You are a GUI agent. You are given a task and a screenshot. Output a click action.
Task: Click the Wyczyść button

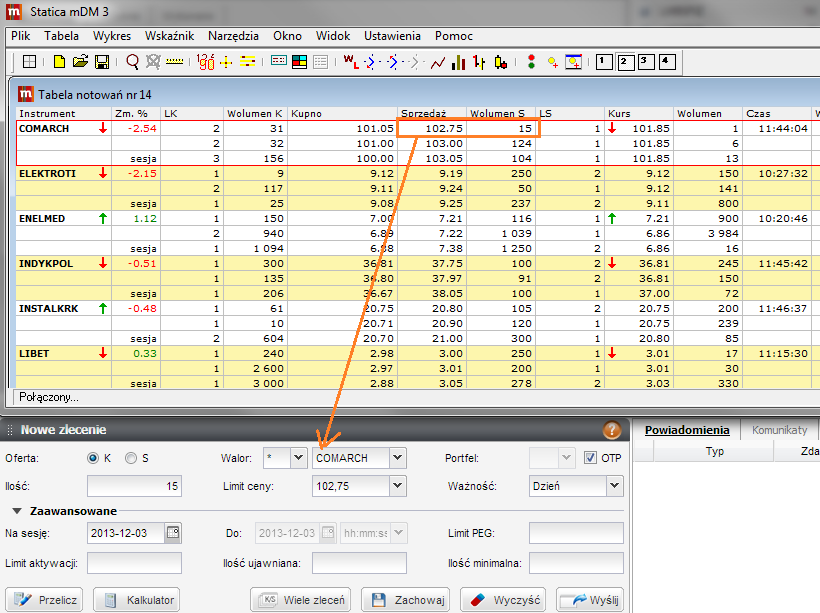coord(503,600)
